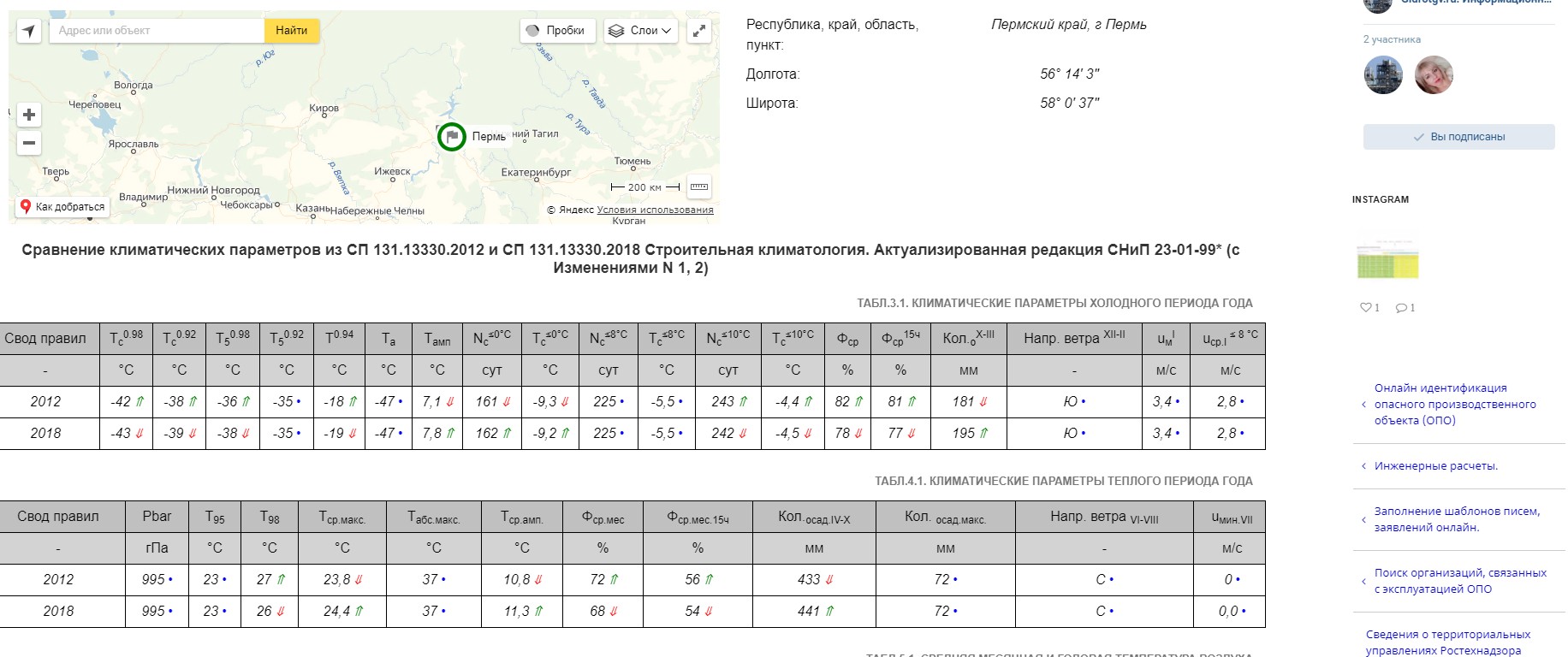Expand Онлайн идентификация опасного производственного объекта
The width and height of the screenshot is (1568, 657).
coord(1454,404)
